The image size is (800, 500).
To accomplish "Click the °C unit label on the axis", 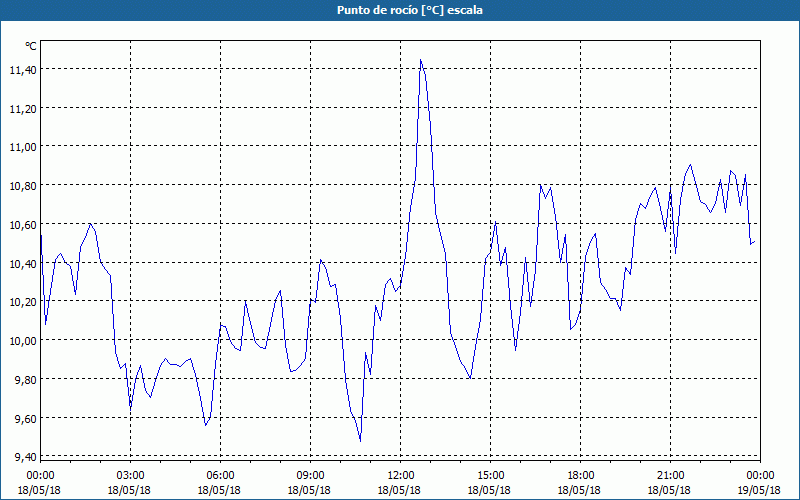I will [x=31, y=46].
